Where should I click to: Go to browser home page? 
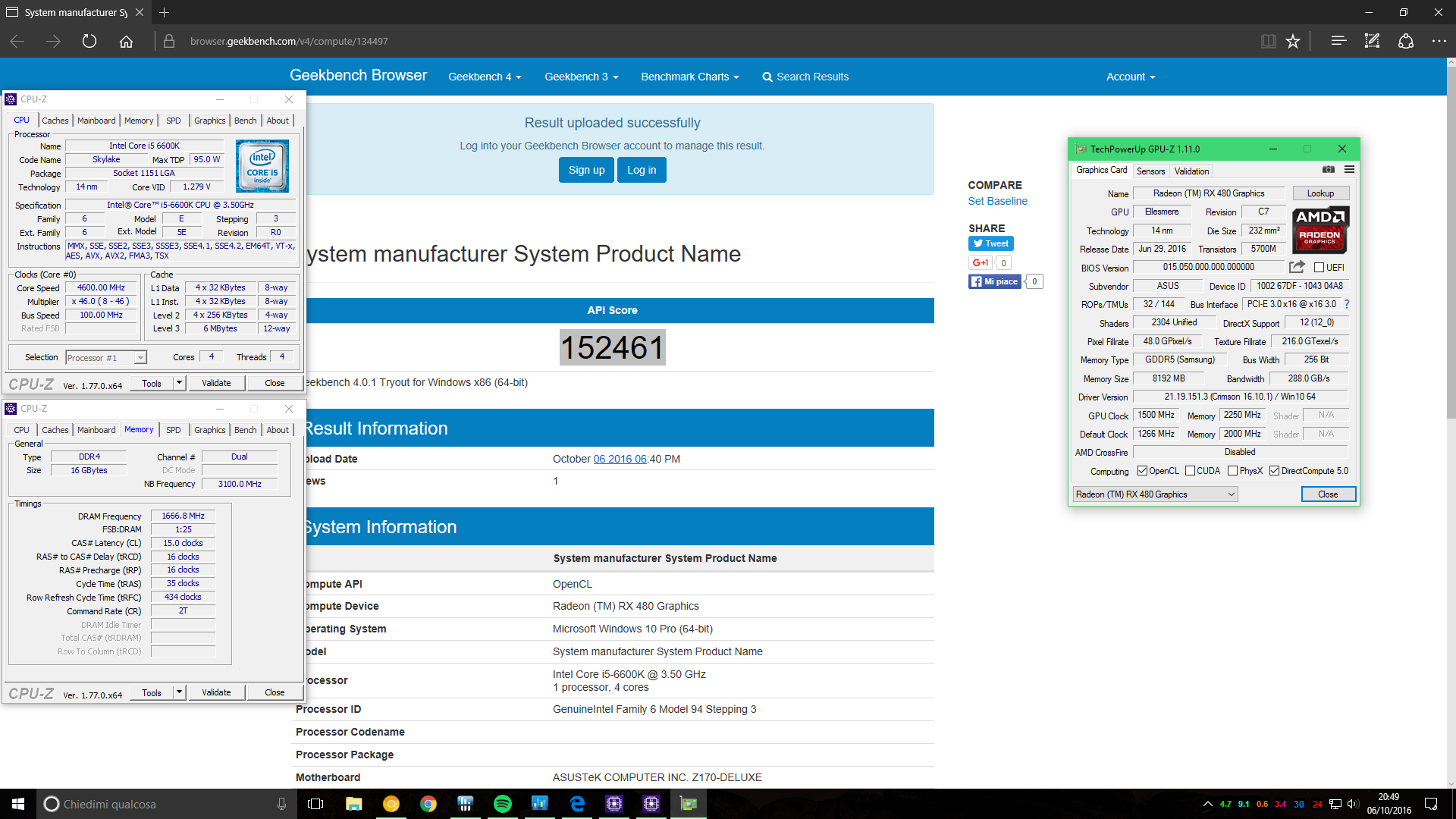pos(126,41)
